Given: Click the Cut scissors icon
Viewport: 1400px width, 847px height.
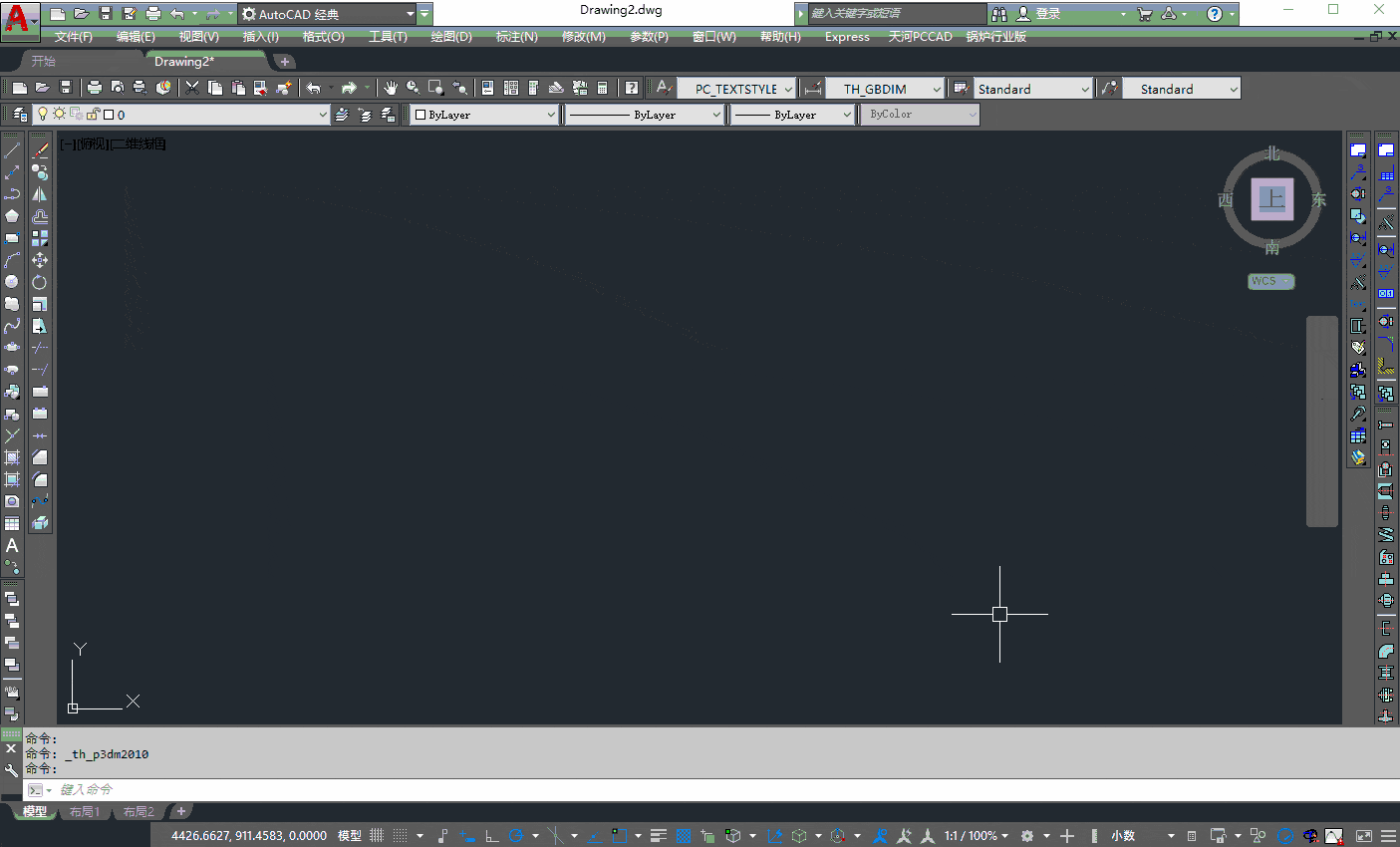Looking at the screenshot, I should (x=192, y=88).
